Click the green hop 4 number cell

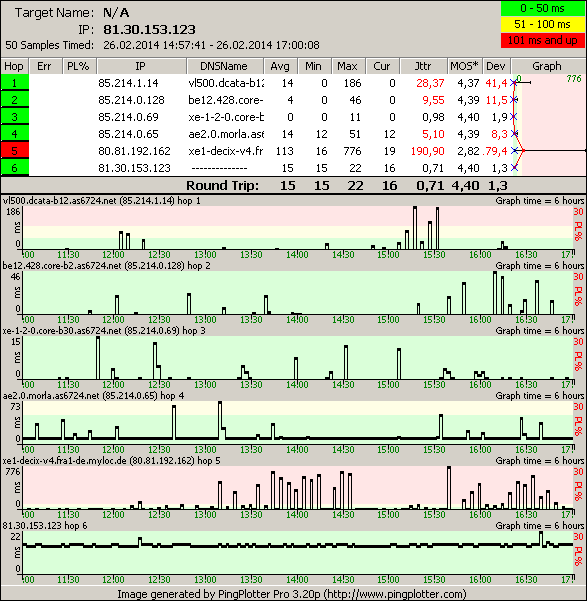pyautogui.click(x=15, y=133)
